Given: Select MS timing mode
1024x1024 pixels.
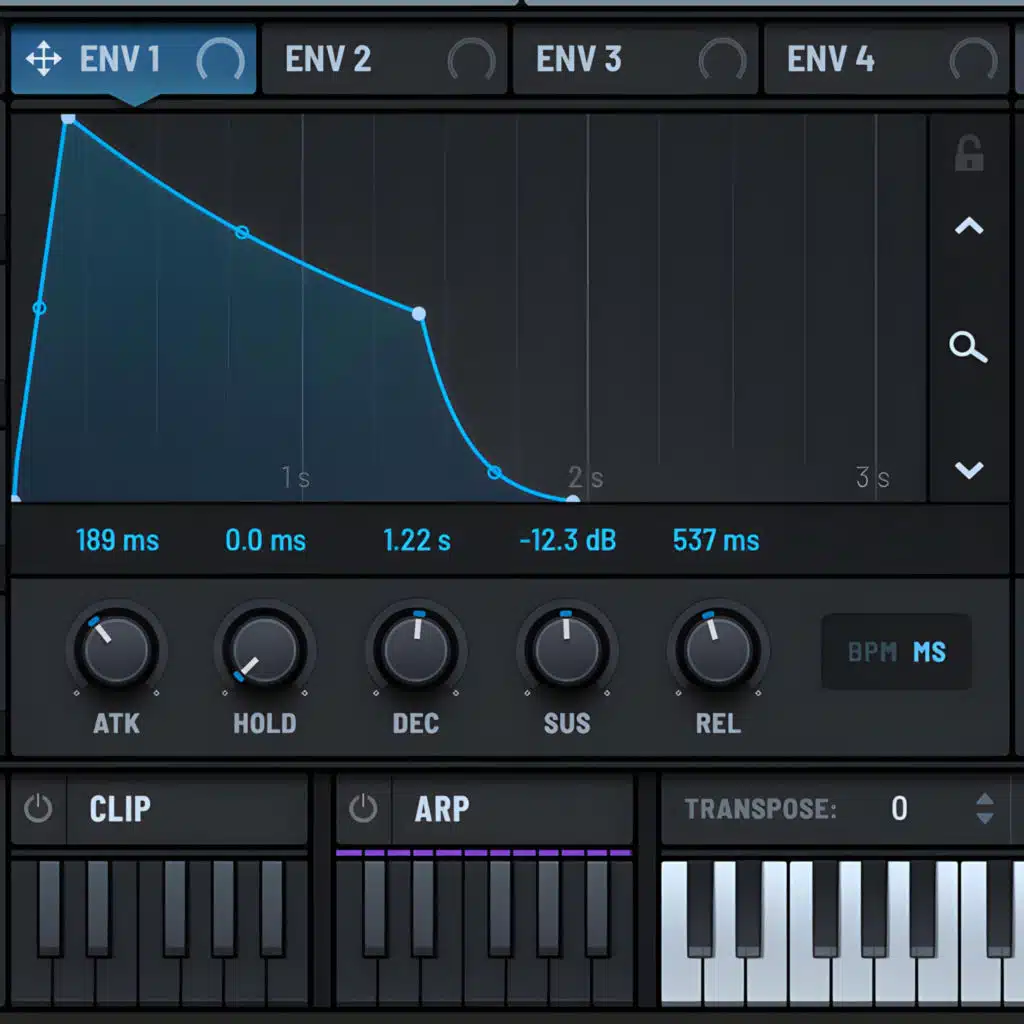Looking at the screenshot, I should 929,653.
